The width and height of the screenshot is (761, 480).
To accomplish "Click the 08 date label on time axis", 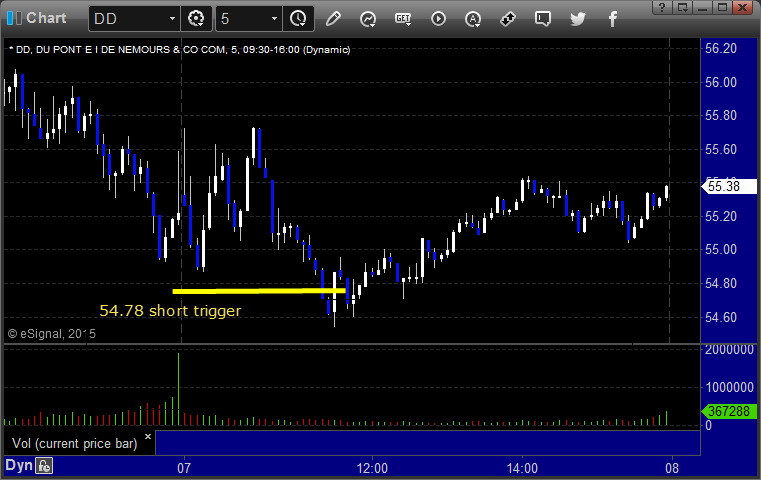I will 672,468.
